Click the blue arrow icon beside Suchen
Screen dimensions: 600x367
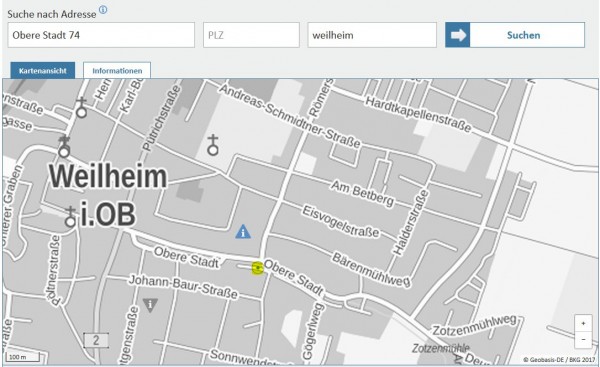click(x=458, y=35)
